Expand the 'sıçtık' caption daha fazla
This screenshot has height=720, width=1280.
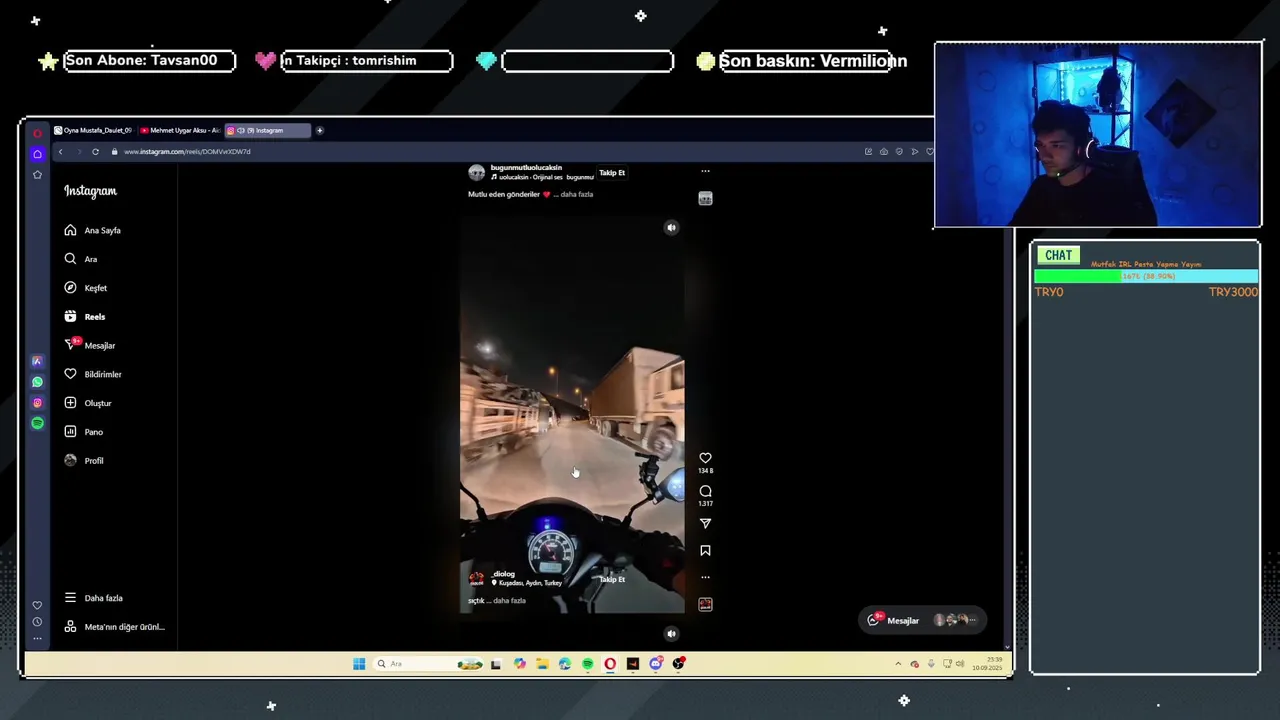[509, 601]
